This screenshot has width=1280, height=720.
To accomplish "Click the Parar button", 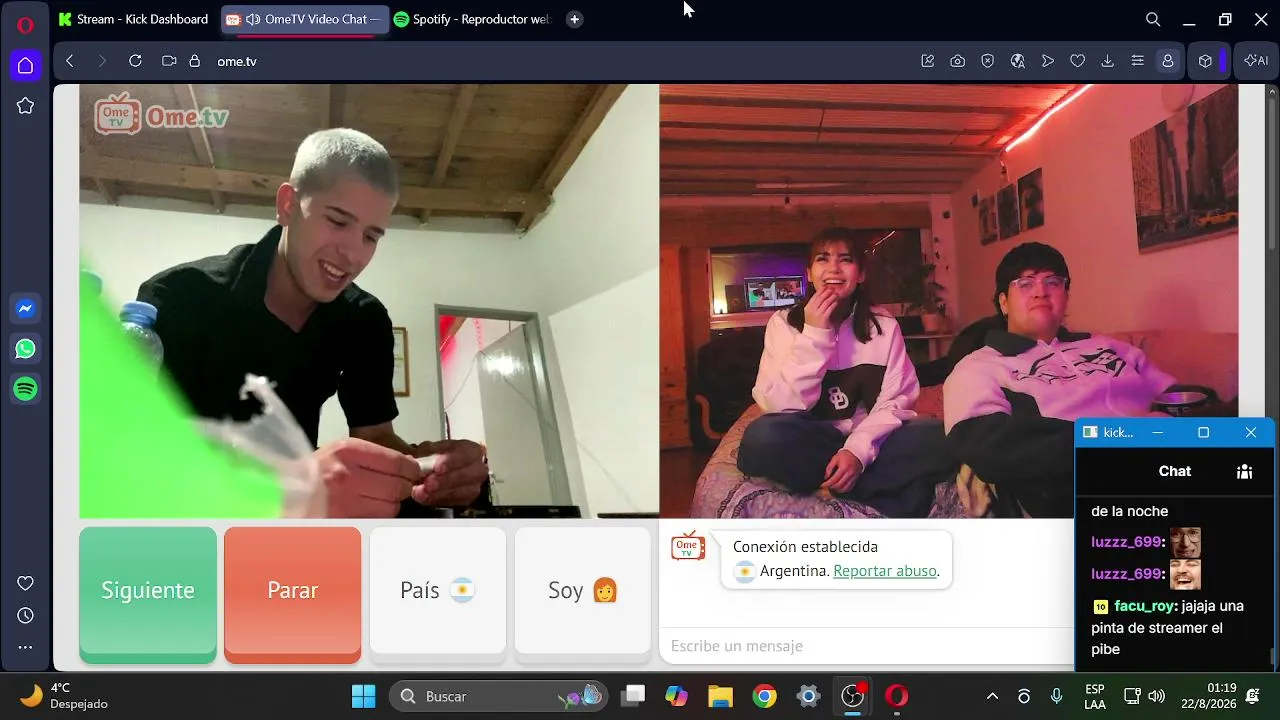I will [x=293, y=594].
